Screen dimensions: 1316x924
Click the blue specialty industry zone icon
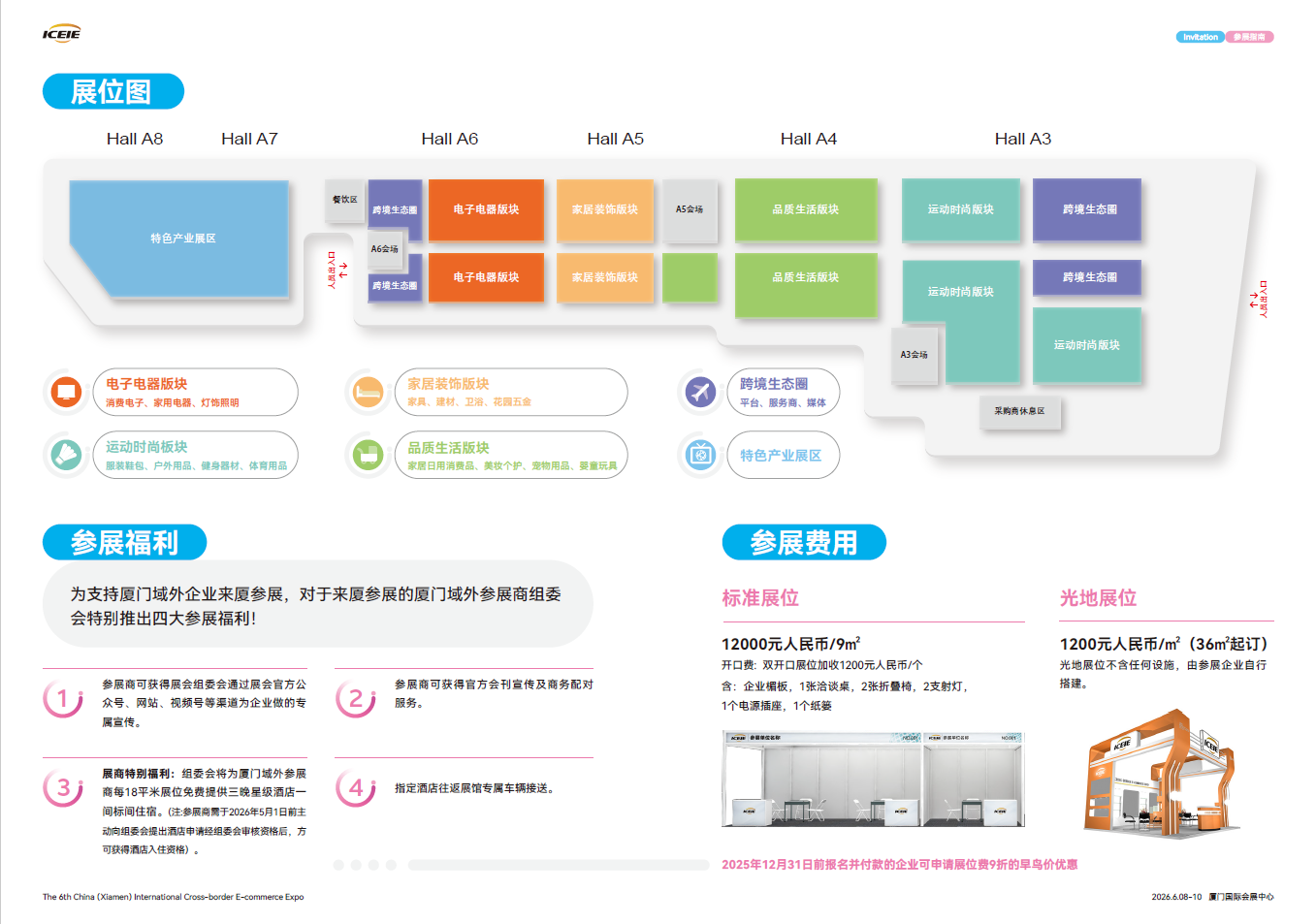click(x=700, y=455)
